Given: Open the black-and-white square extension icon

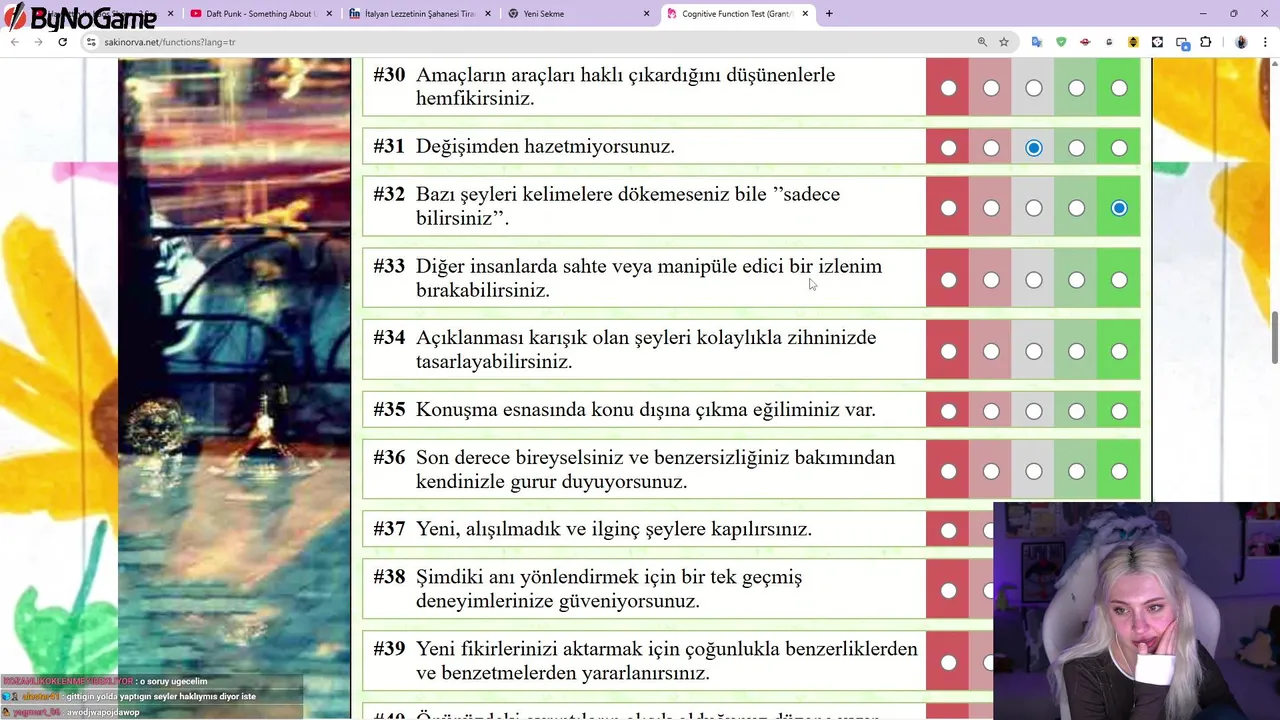Looking at the screenshot, I should 1157,42.
